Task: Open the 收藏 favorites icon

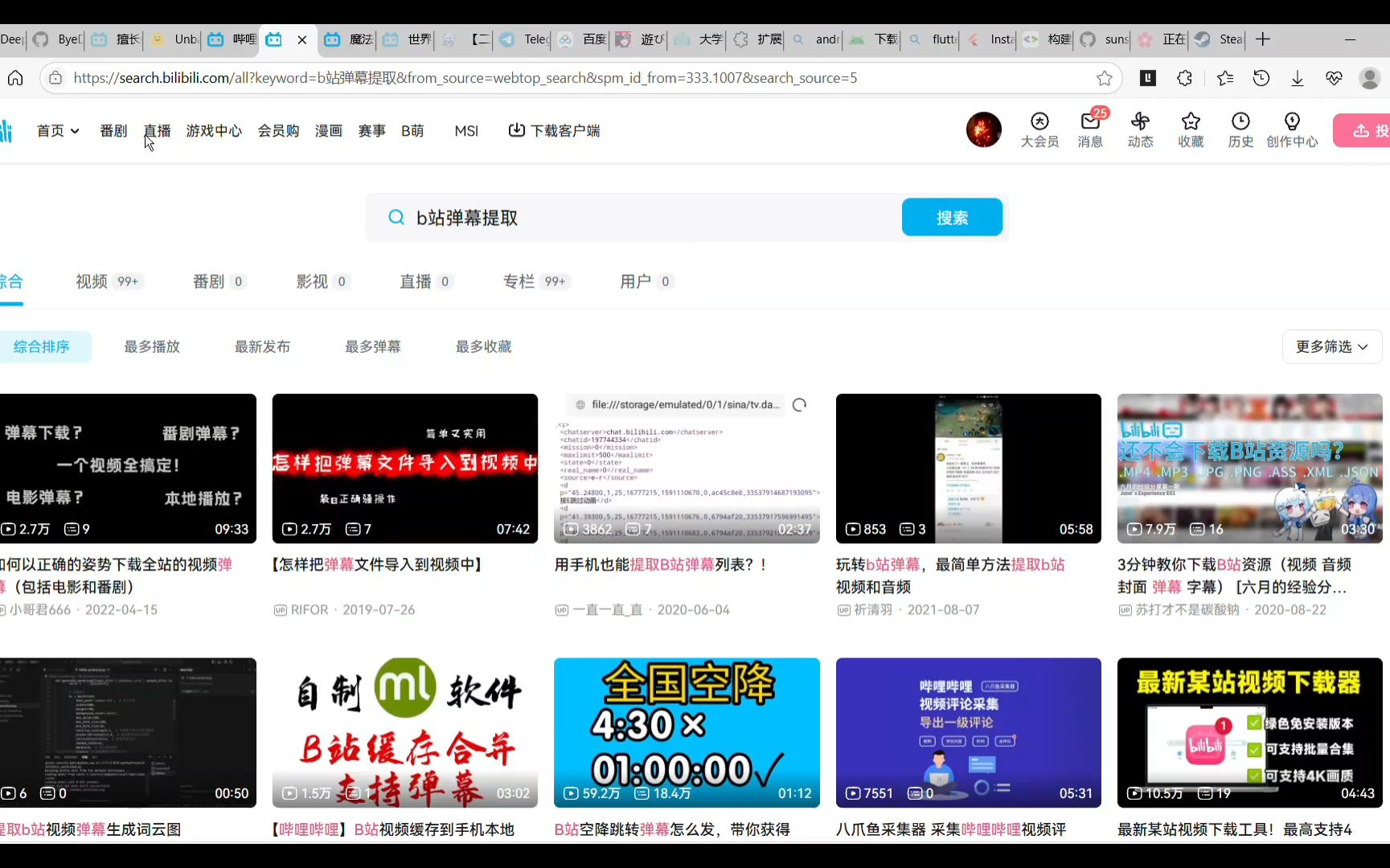Action: coord(1191,130)
